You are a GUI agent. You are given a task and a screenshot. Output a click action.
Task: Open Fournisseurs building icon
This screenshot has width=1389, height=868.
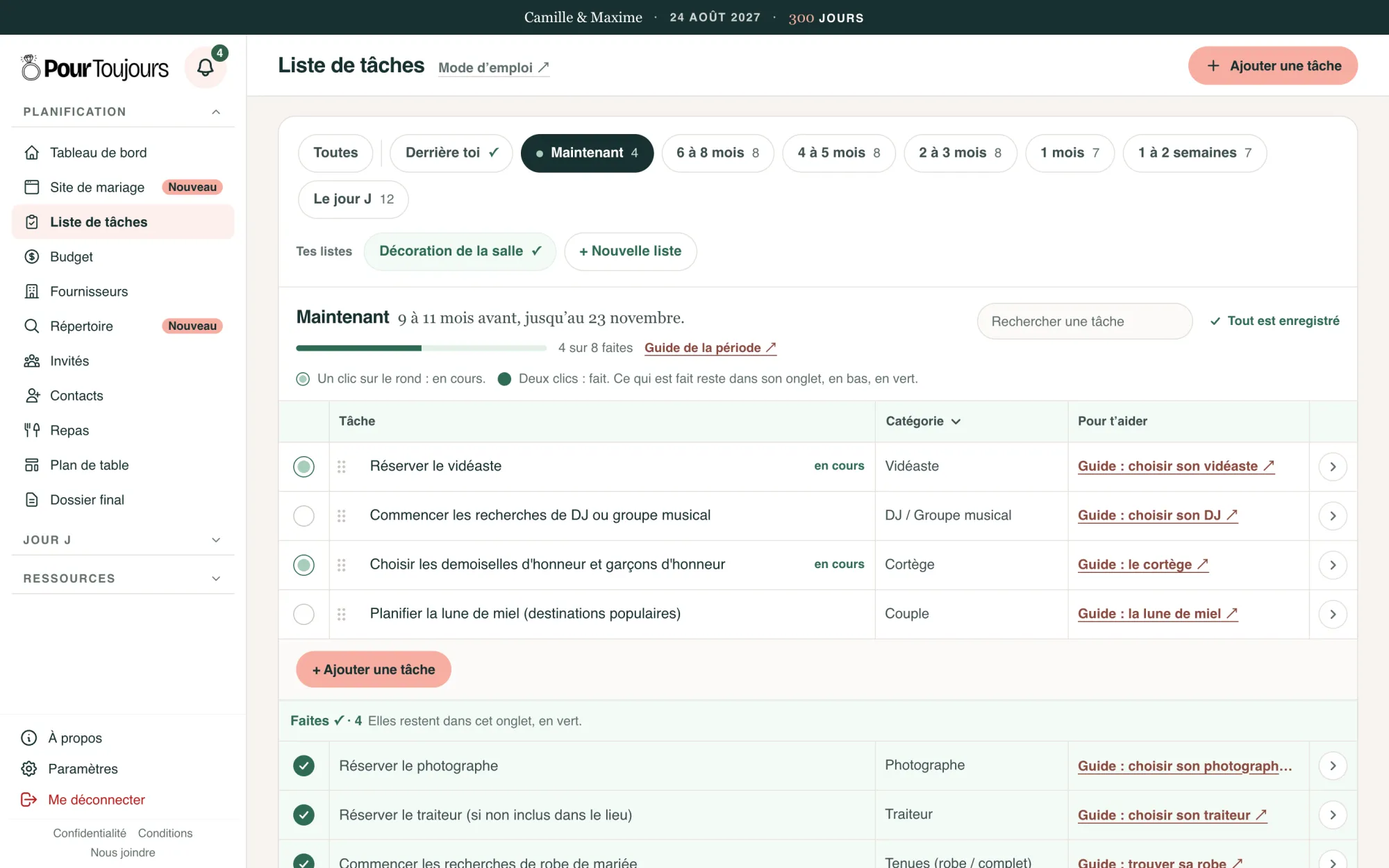(x=32, y=292)
